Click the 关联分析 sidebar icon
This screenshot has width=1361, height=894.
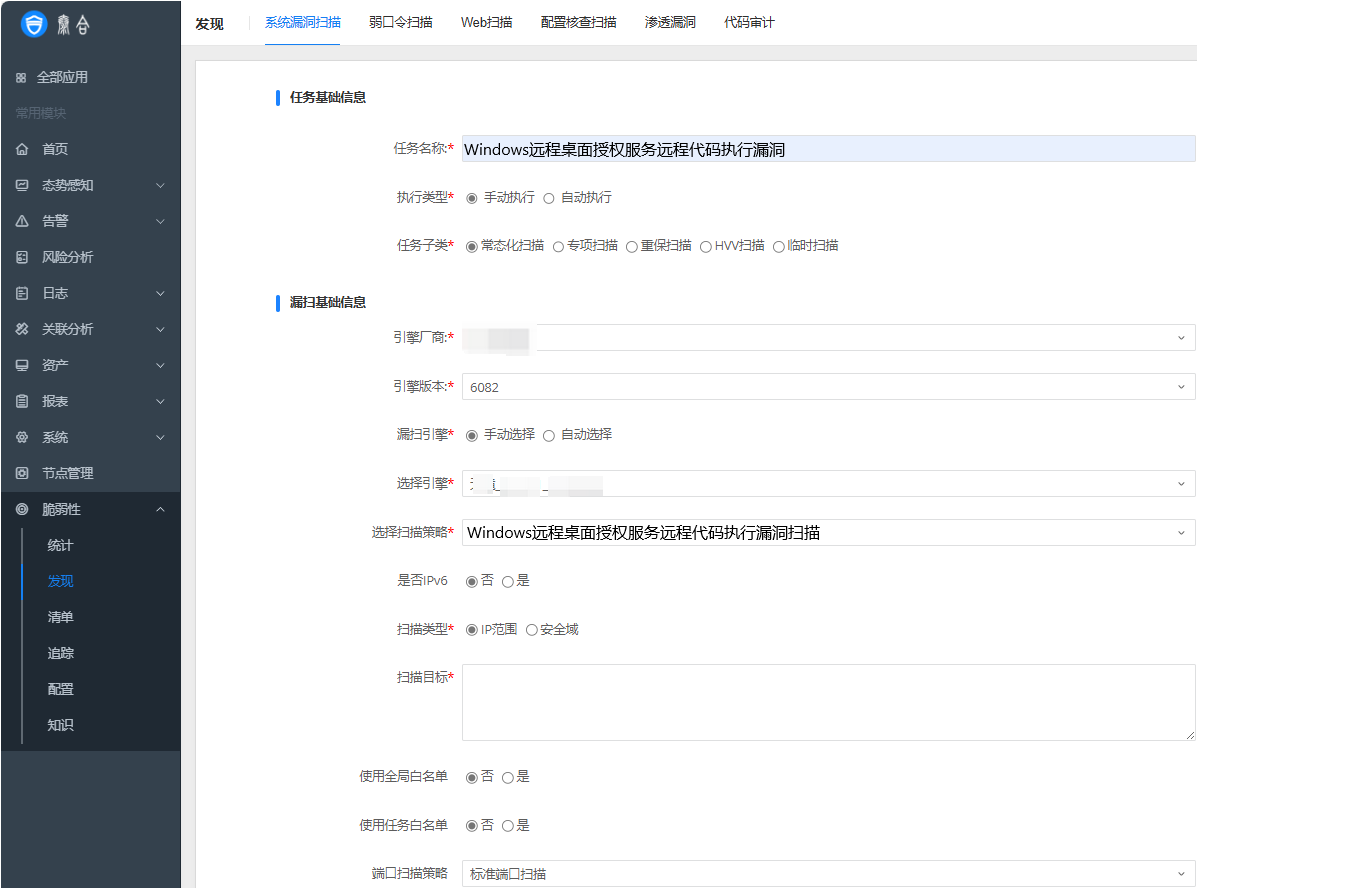[x=20, y=328]
